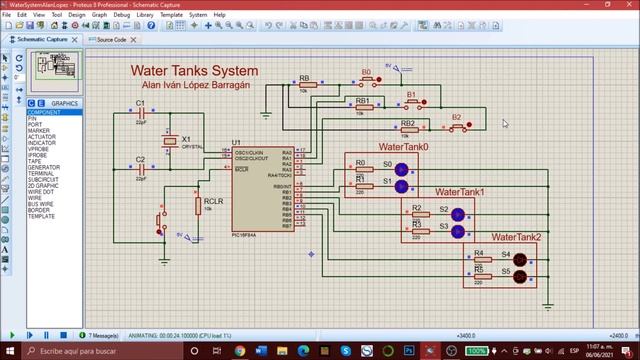Click the Step simulation button
640x360 pixels.
coord(29,335)
